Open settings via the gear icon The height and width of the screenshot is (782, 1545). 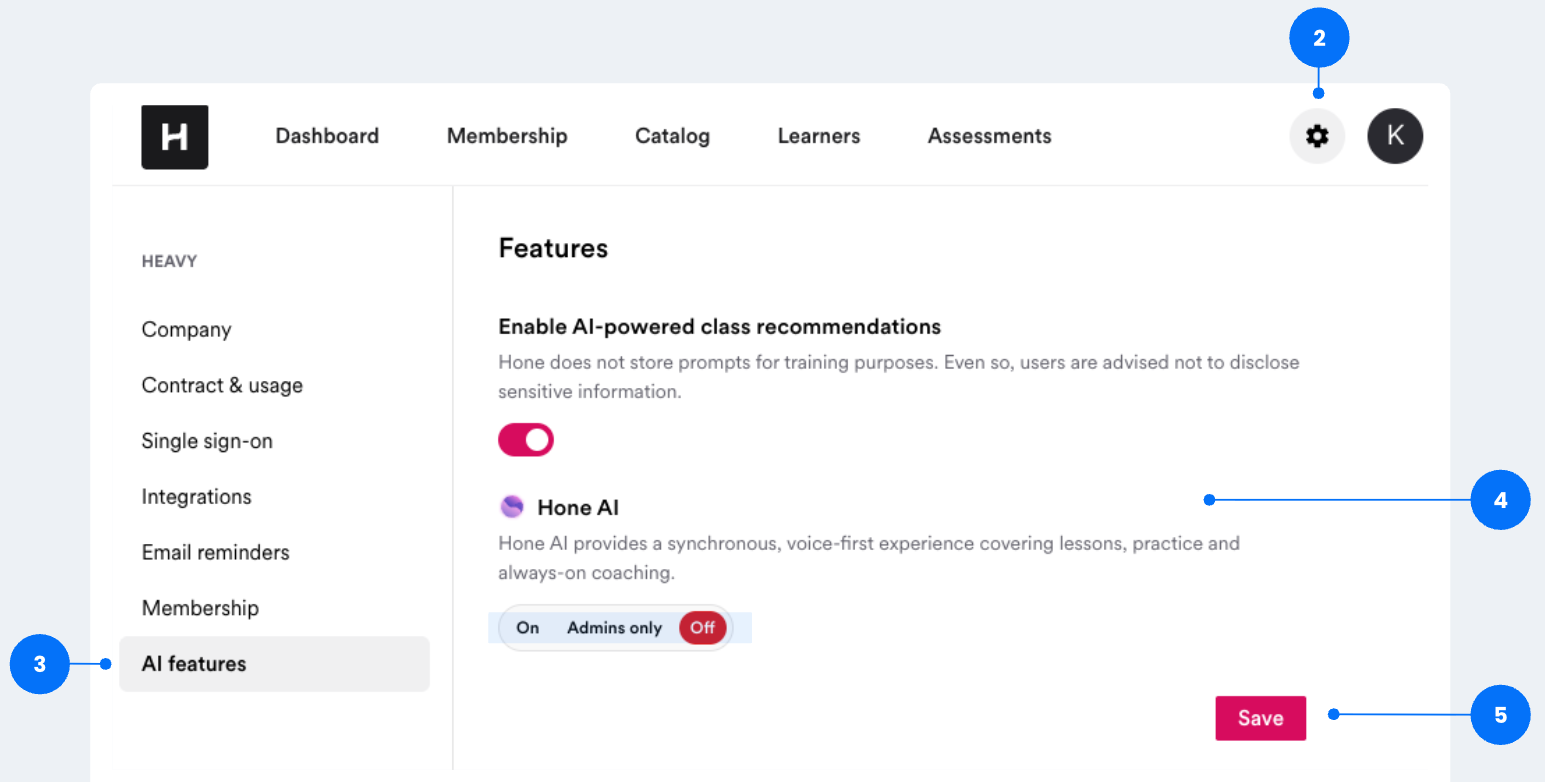[1317, 136]
